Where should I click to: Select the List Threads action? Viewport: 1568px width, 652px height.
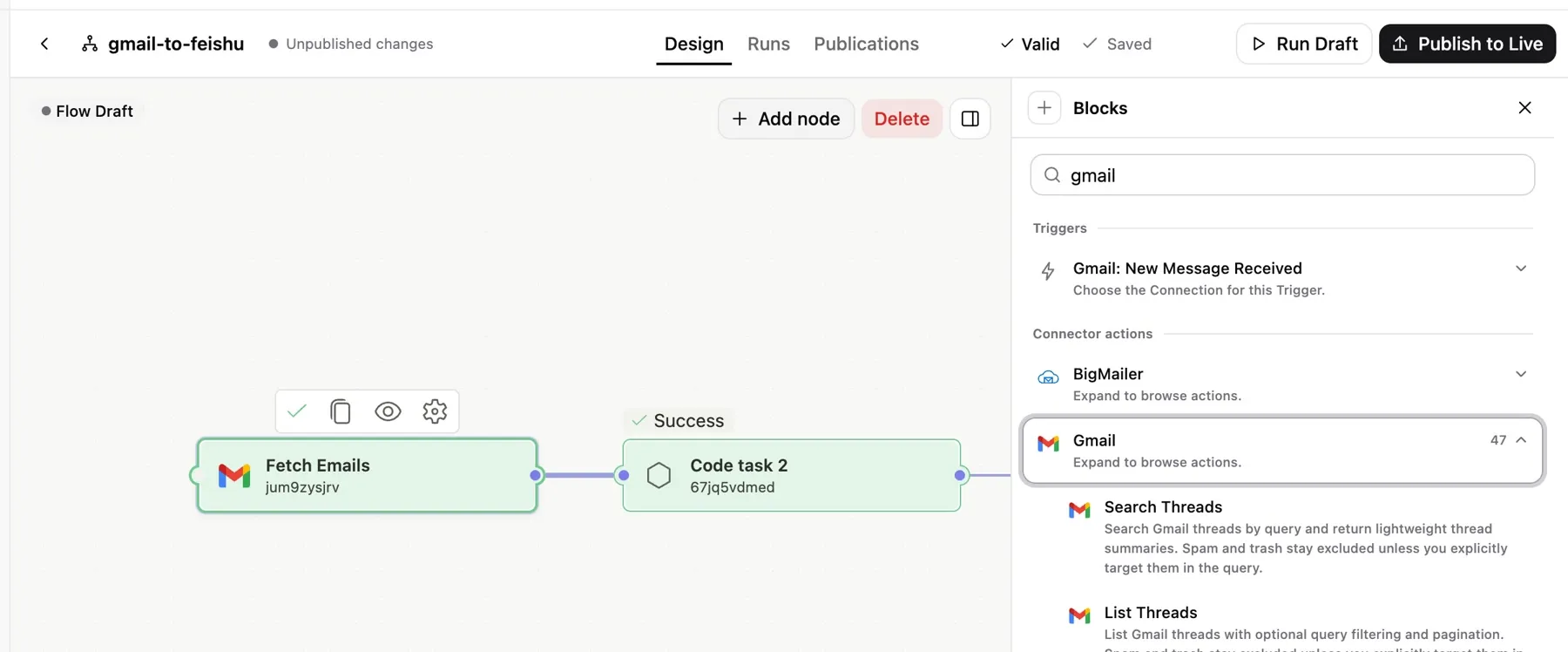1298,626
